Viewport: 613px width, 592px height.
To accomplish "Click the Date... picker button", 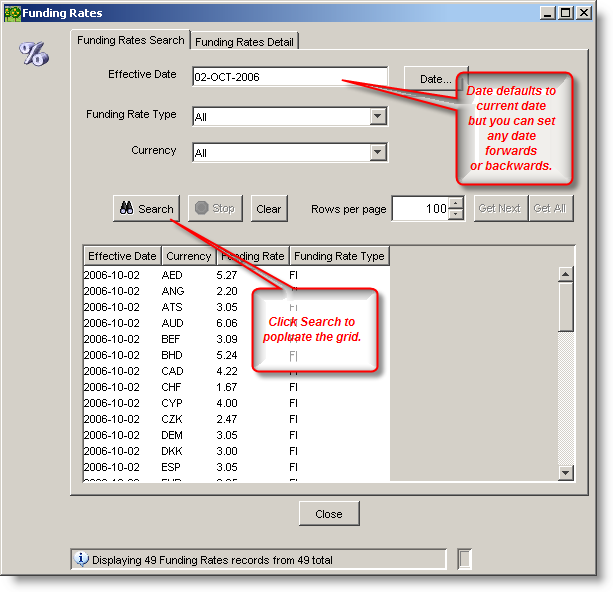I will 434,78.
